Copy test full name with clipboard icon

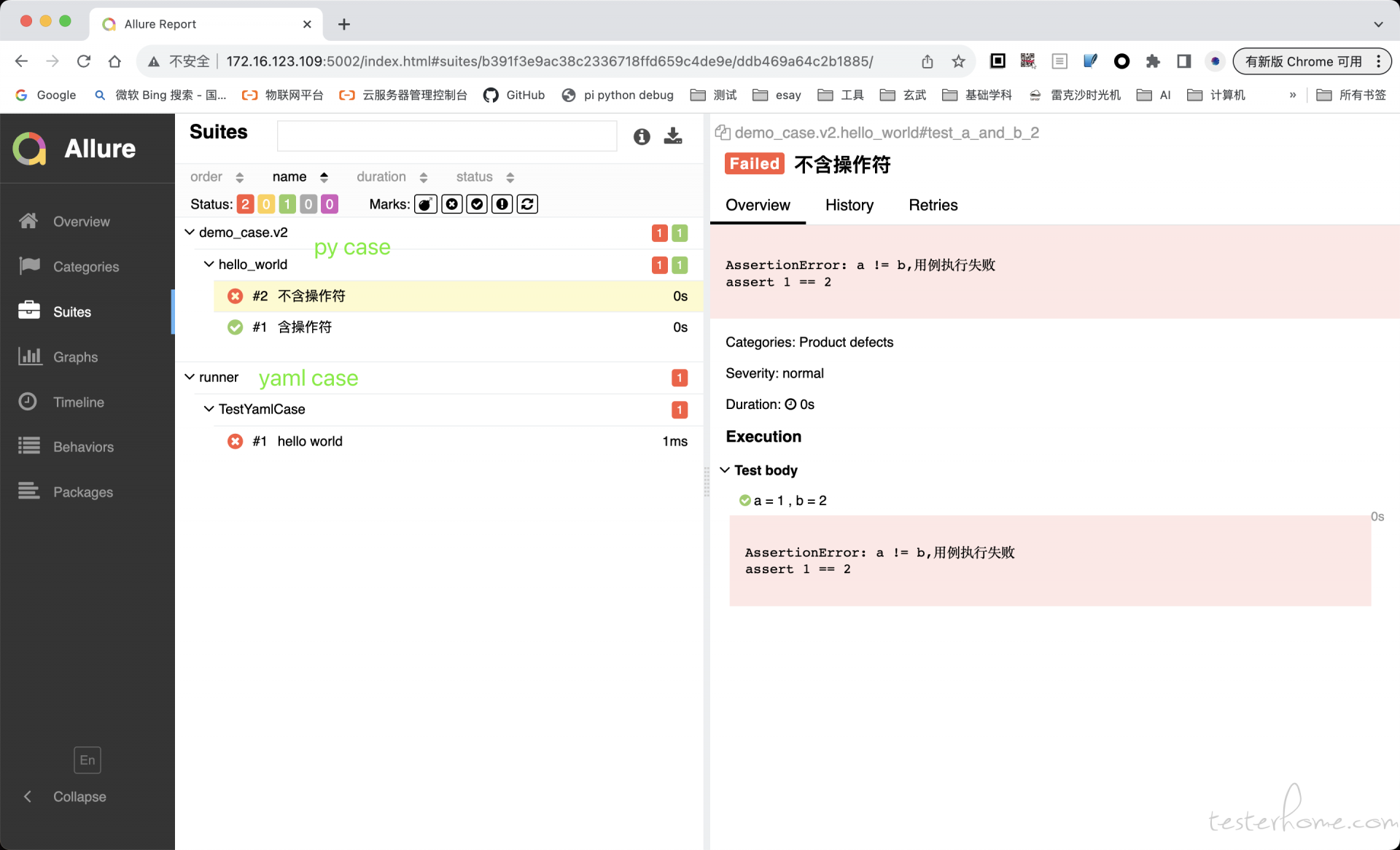click(x=723, y=133)
